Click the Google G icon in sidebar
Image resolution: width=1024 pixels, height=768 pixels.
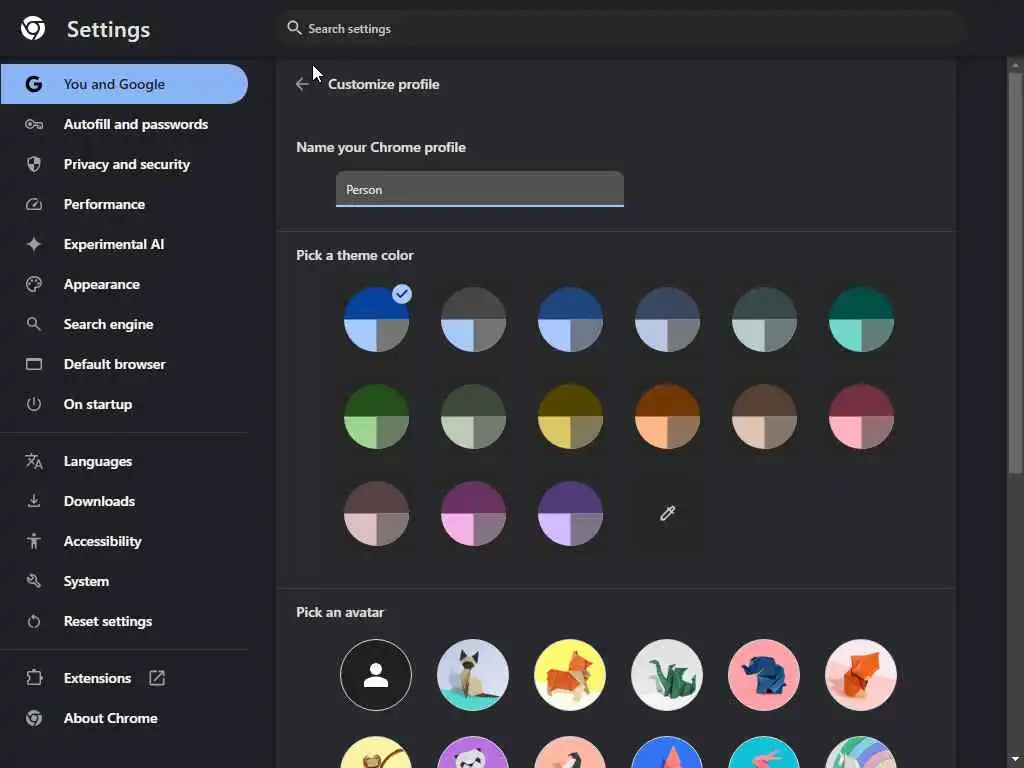pyautogui.click(x=34, y=84)
